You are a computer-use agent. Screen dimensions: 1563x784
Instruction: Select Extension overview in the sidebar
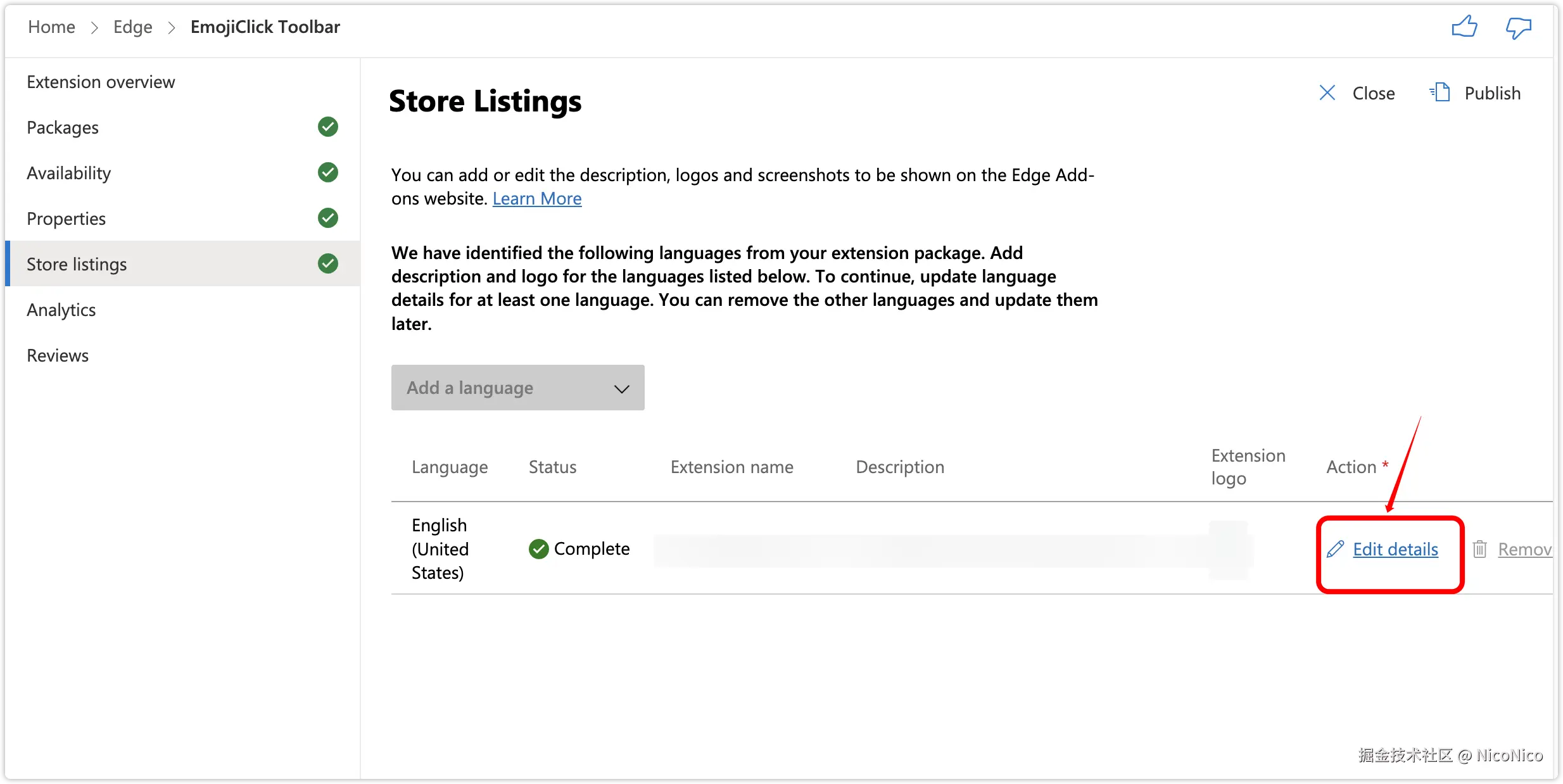click(x=101, y=82)
